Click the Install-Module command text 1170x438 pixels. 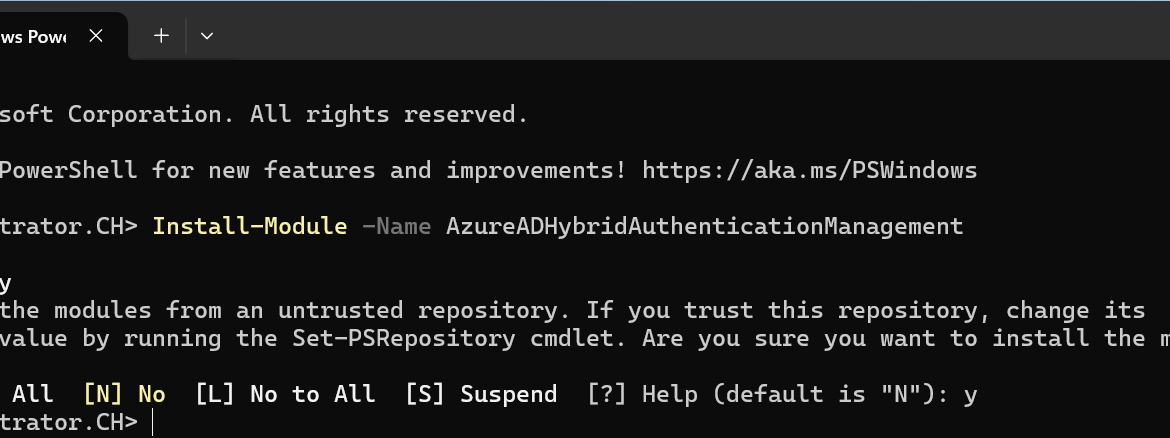(250, 226)
